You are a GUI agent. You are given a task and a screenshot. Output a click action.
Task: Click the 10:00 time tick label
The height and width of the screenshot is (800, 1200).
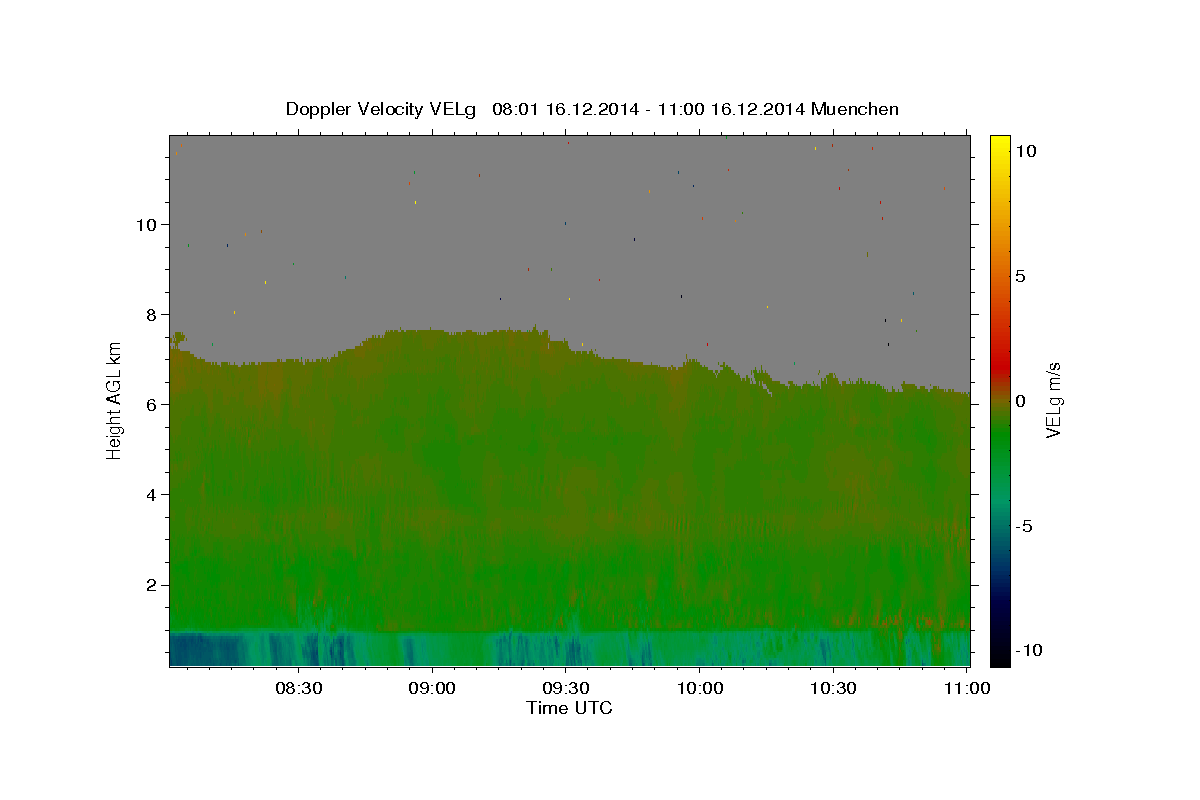(x=700, y=688)
